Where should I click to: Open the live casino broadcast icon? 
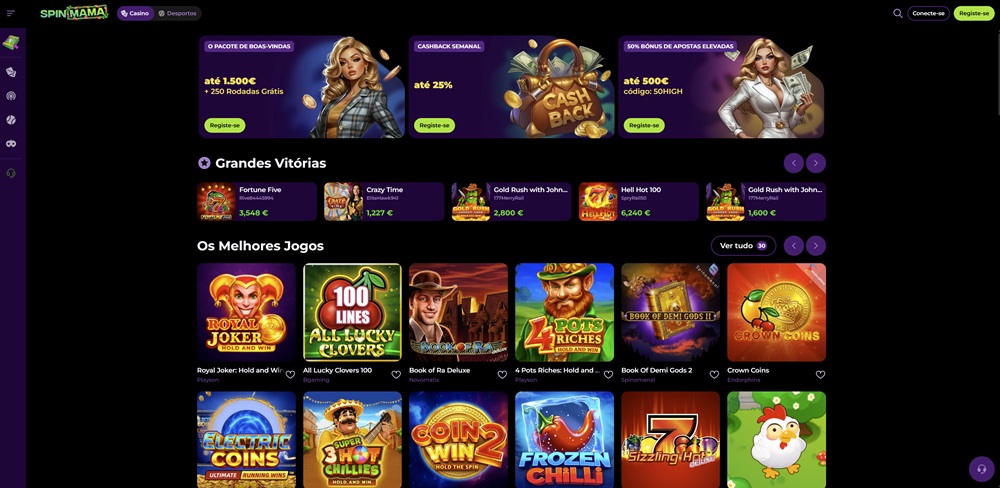tap(11, 96)
